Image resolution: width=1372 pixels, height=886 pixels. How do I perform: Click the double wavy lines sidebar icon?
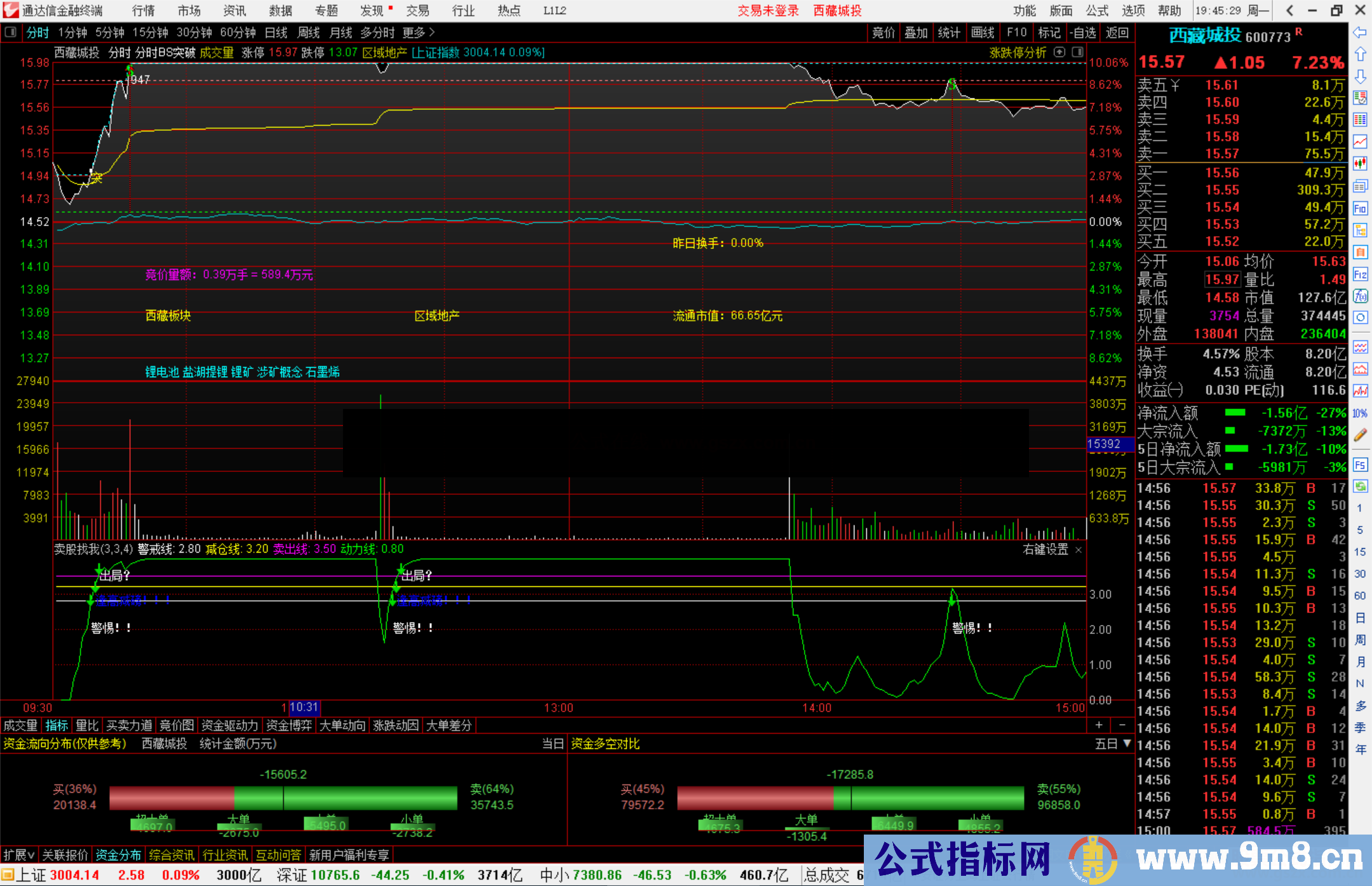pos(1360,347)
